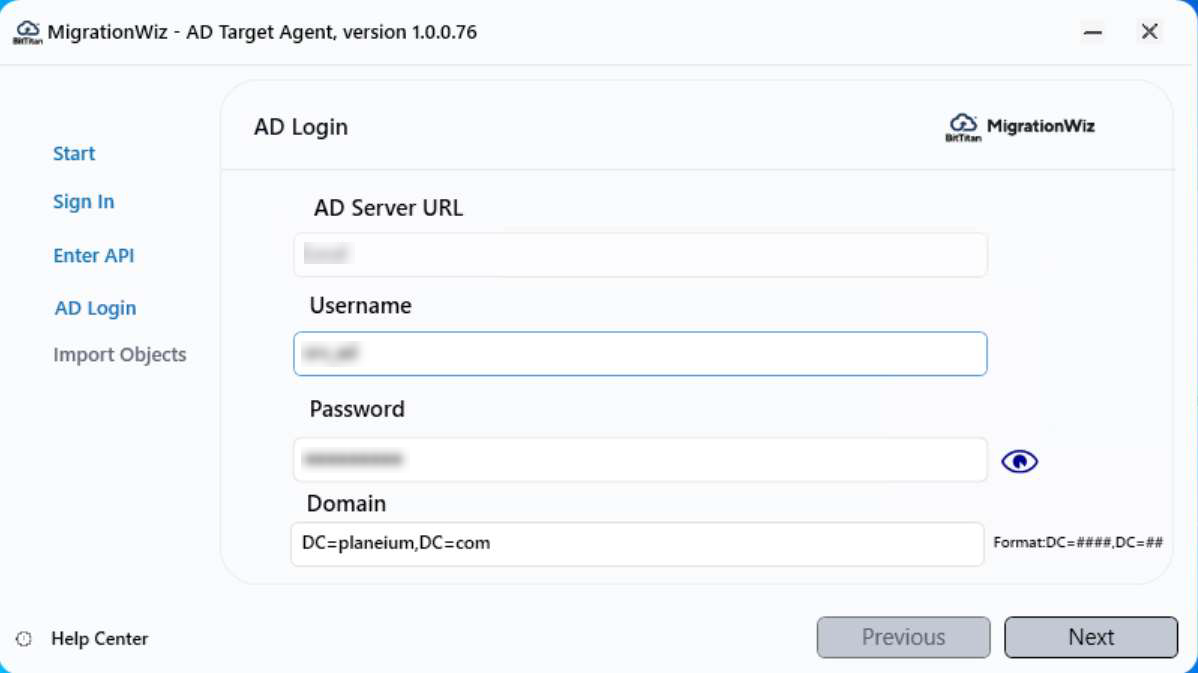Go to the Import Objects step
Image resolution: width=1198 pixels, height=673 pixels.
(119, 354)
